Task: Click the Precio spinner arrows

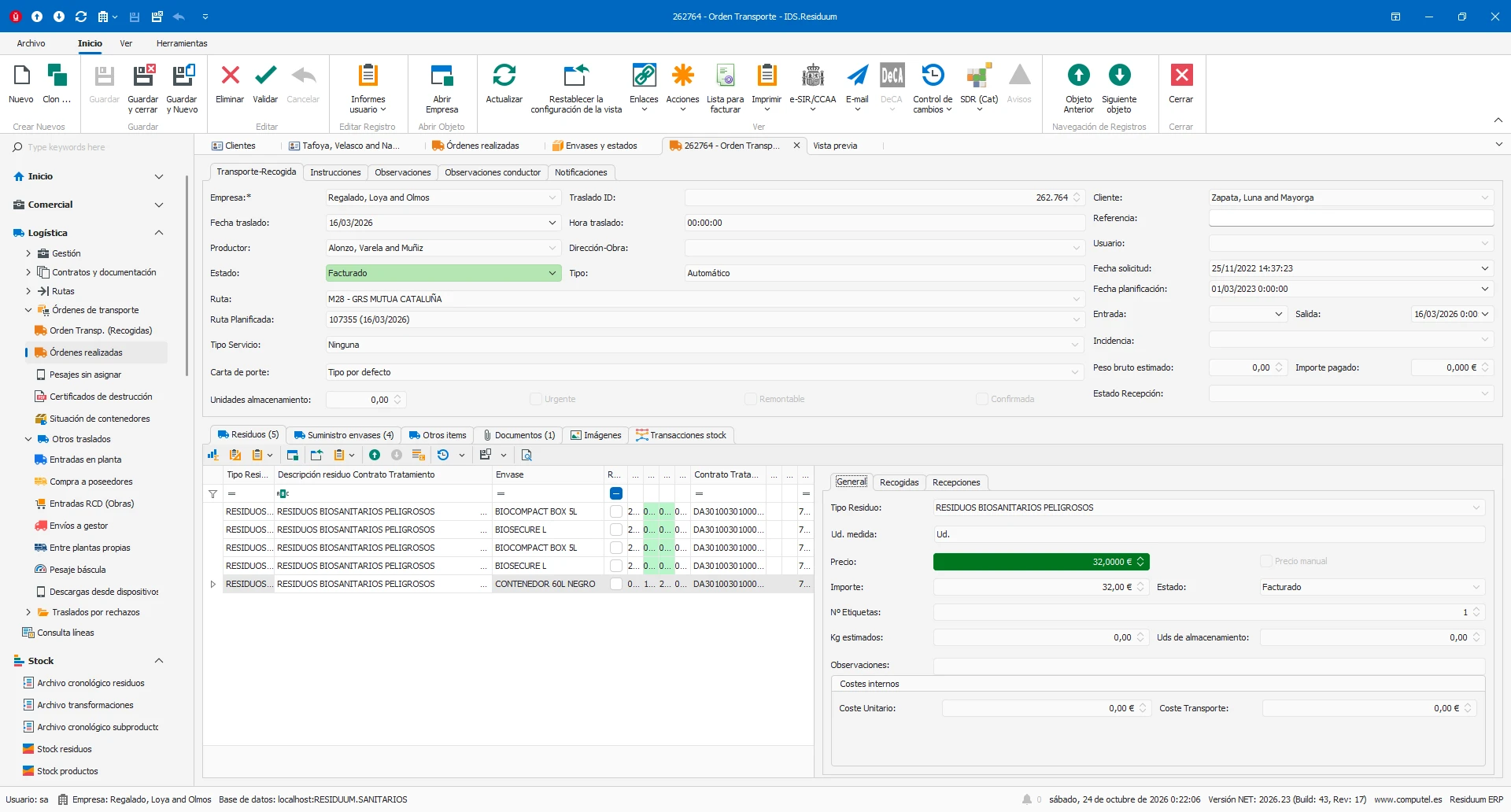Action: click(1140, 561)
